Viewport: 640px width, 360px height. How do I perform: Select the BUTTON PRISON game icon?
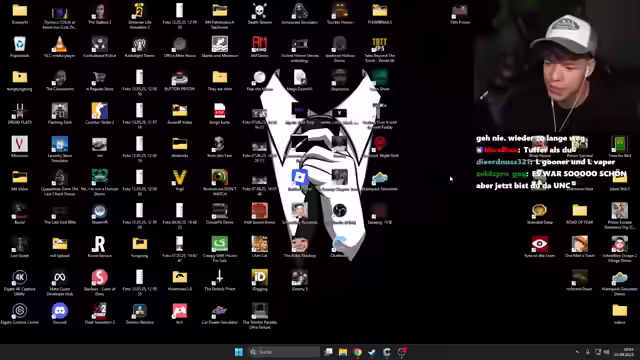click(180, 78)
